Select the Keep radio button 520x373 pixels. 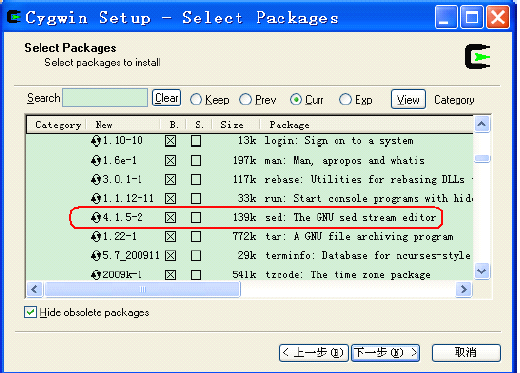coord(196,99)
